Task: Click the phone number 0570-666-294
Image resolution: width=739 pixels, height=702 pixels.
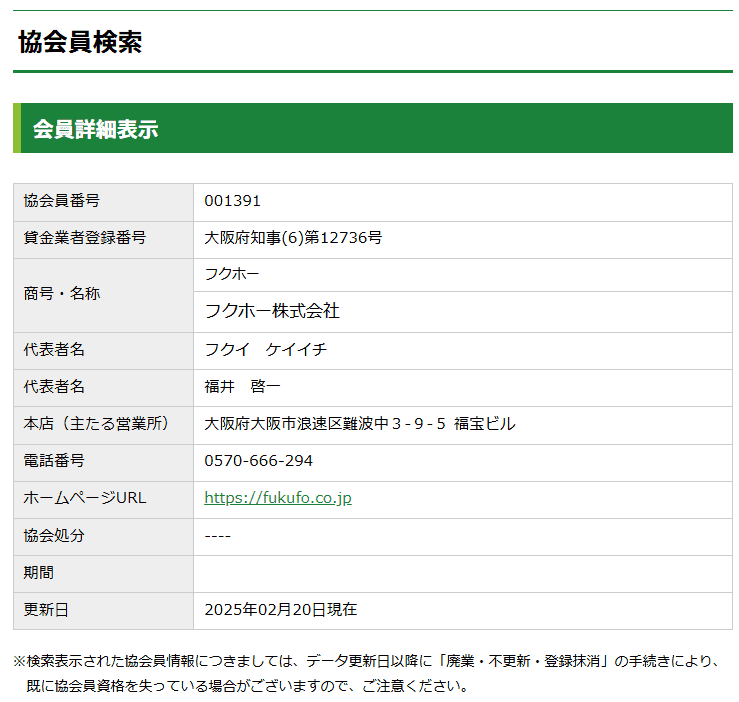Action: tap(258, 461)
